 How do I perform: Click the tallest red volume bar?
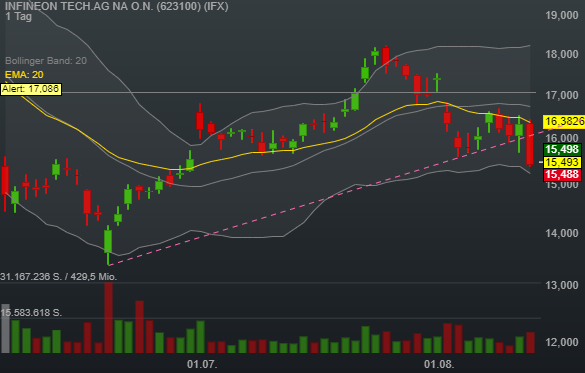coord(109,318)
